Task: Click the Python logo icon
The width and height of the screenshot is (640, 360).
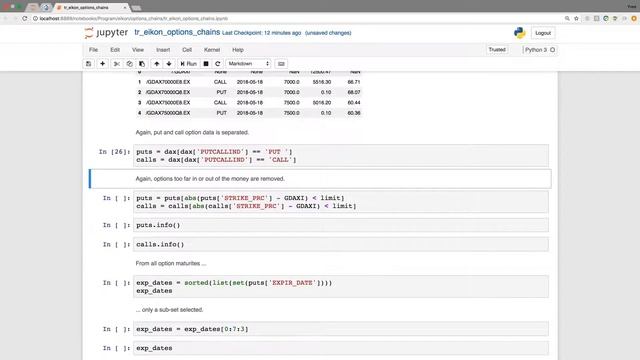Action: [520, 33]
